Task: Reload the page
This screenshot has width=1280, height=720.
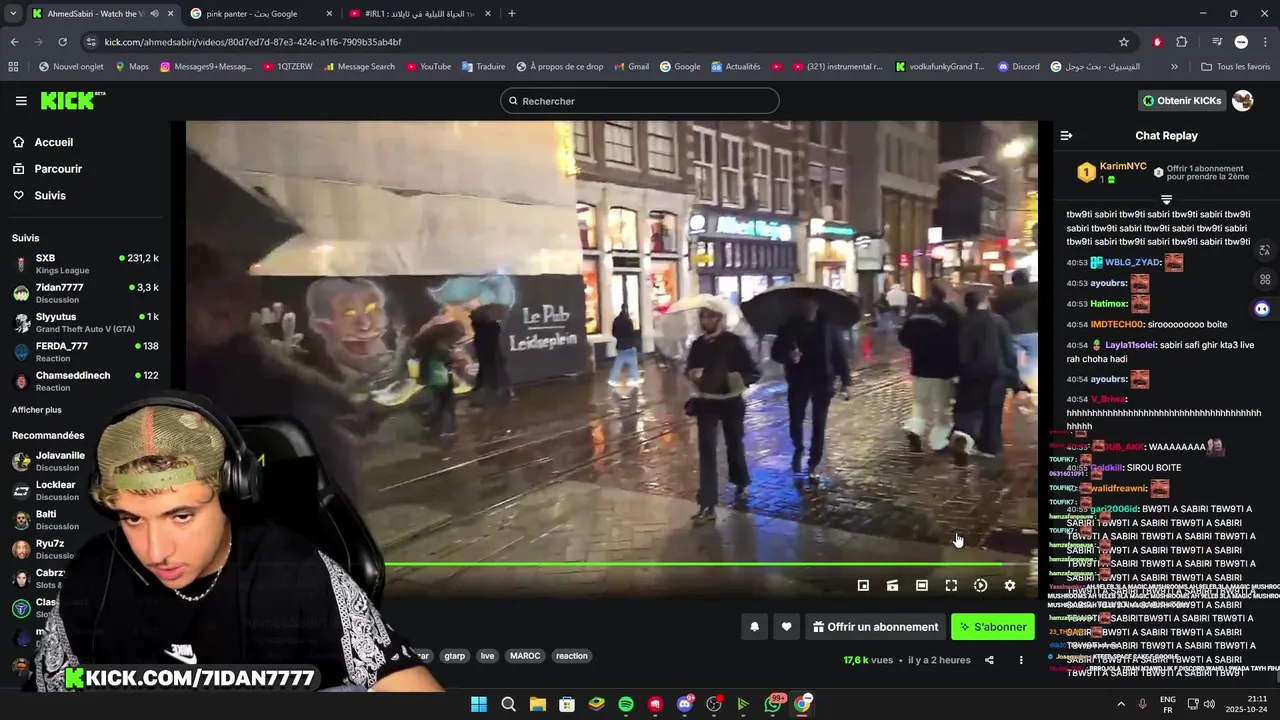Action: click(x=62, y=42)
